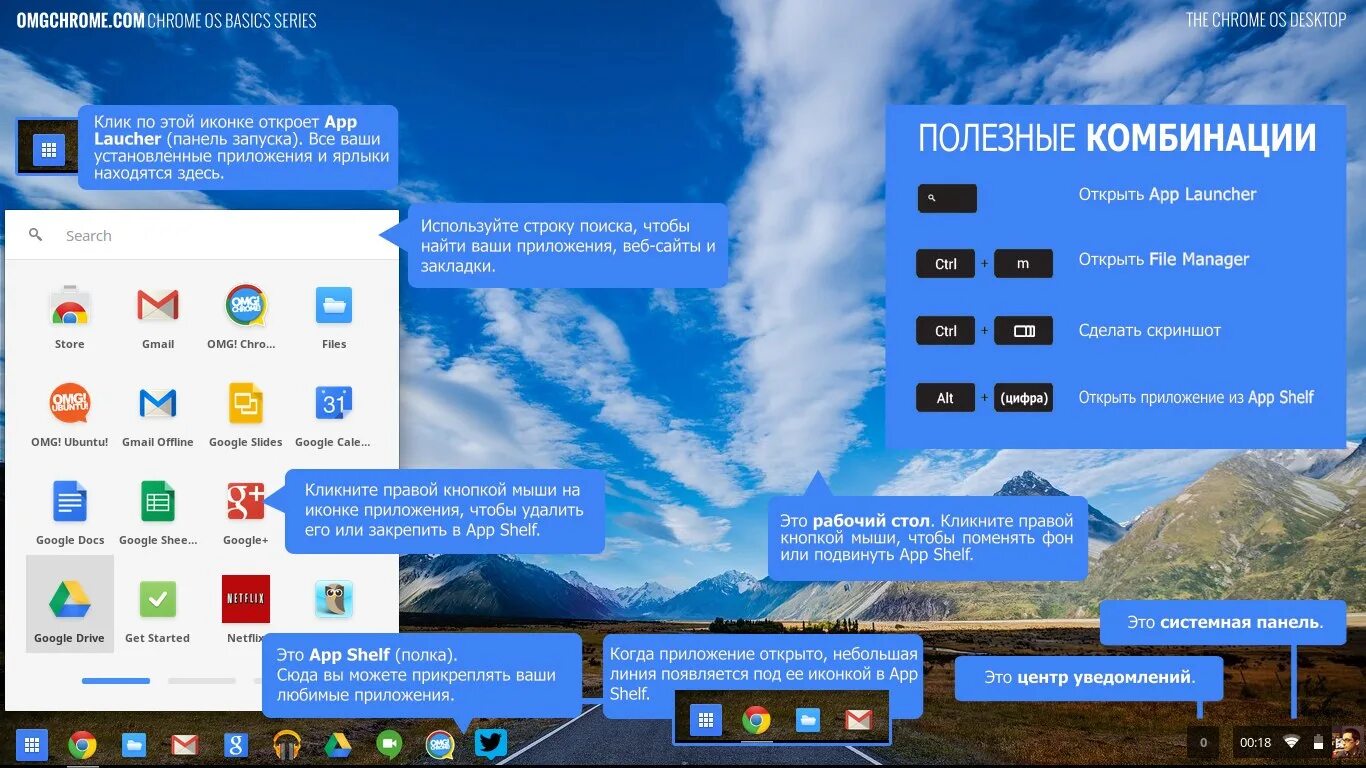1366x768 pixels.
Task: Launch the Get Started app
Action: (158, 599)
